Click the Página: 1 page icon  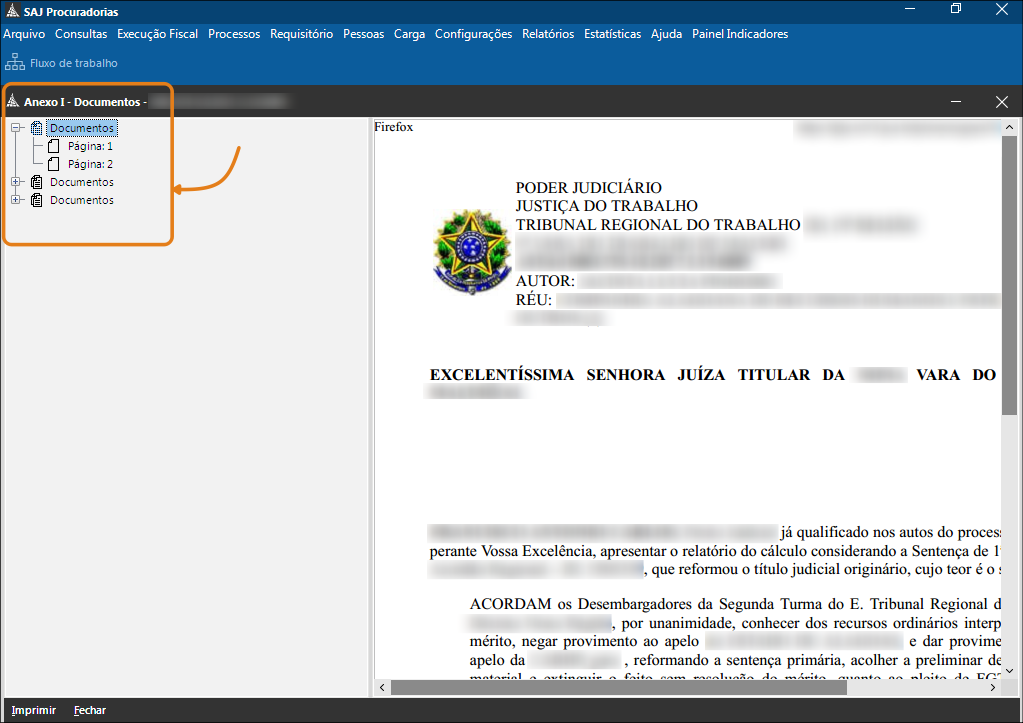[54, 146]
